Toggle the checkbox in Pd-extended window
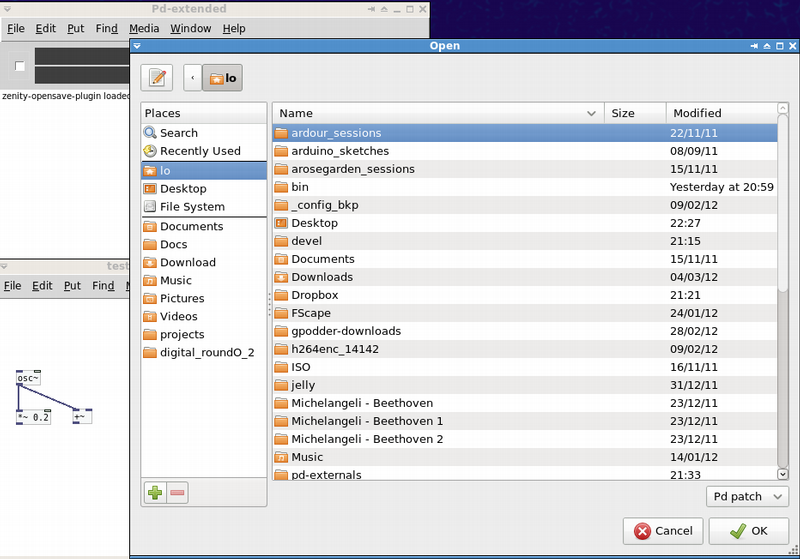 coord(19,66)
